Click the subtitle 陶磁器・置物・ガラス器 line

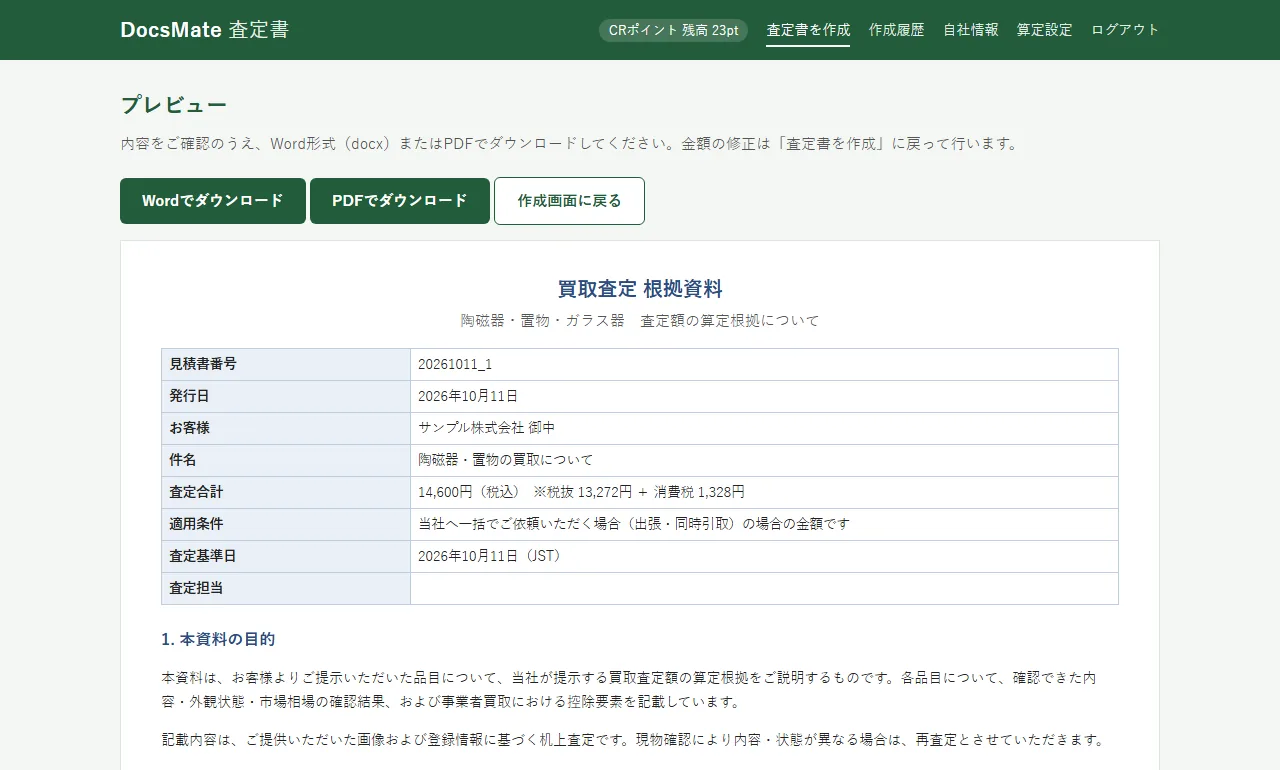[640, 321]
